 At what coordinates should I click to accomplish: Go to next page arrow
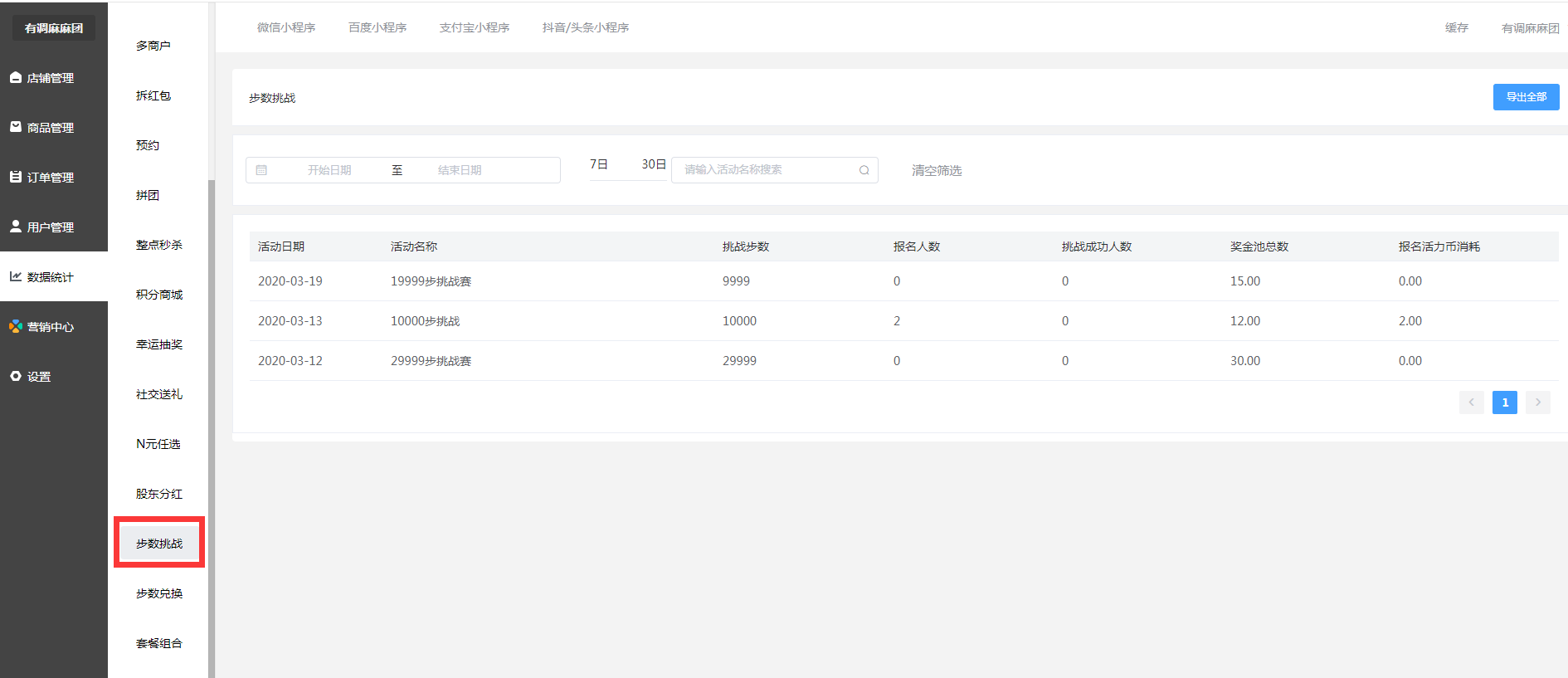(1538, 402)
